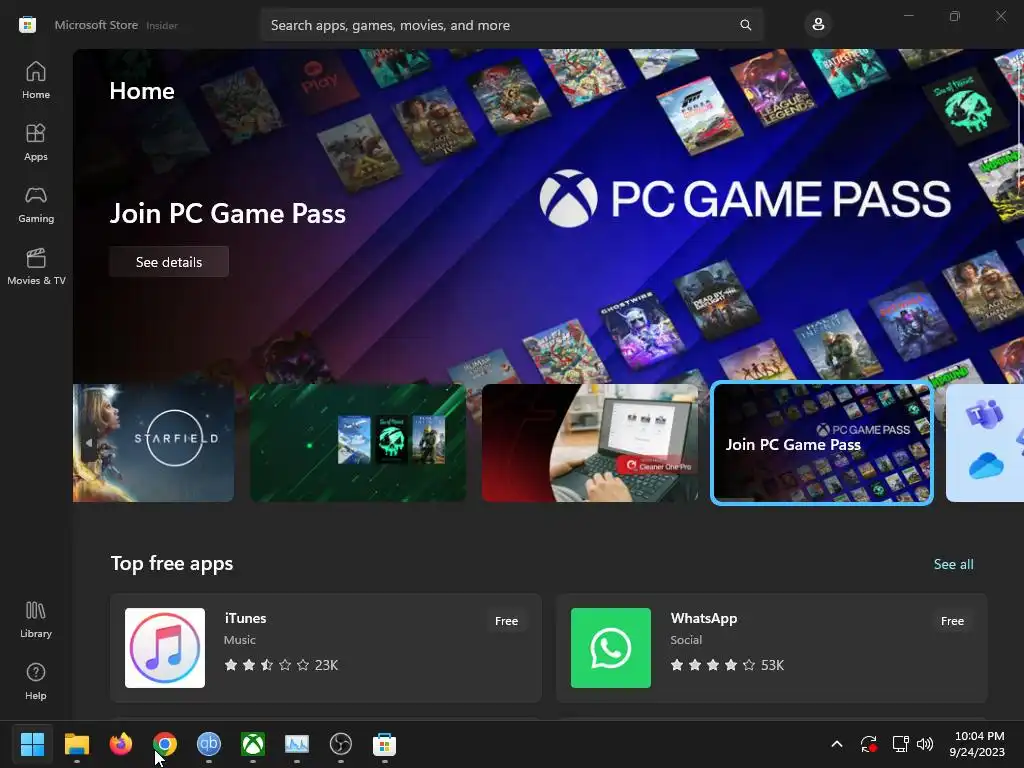Open the user account profile icon

(818, 25)
